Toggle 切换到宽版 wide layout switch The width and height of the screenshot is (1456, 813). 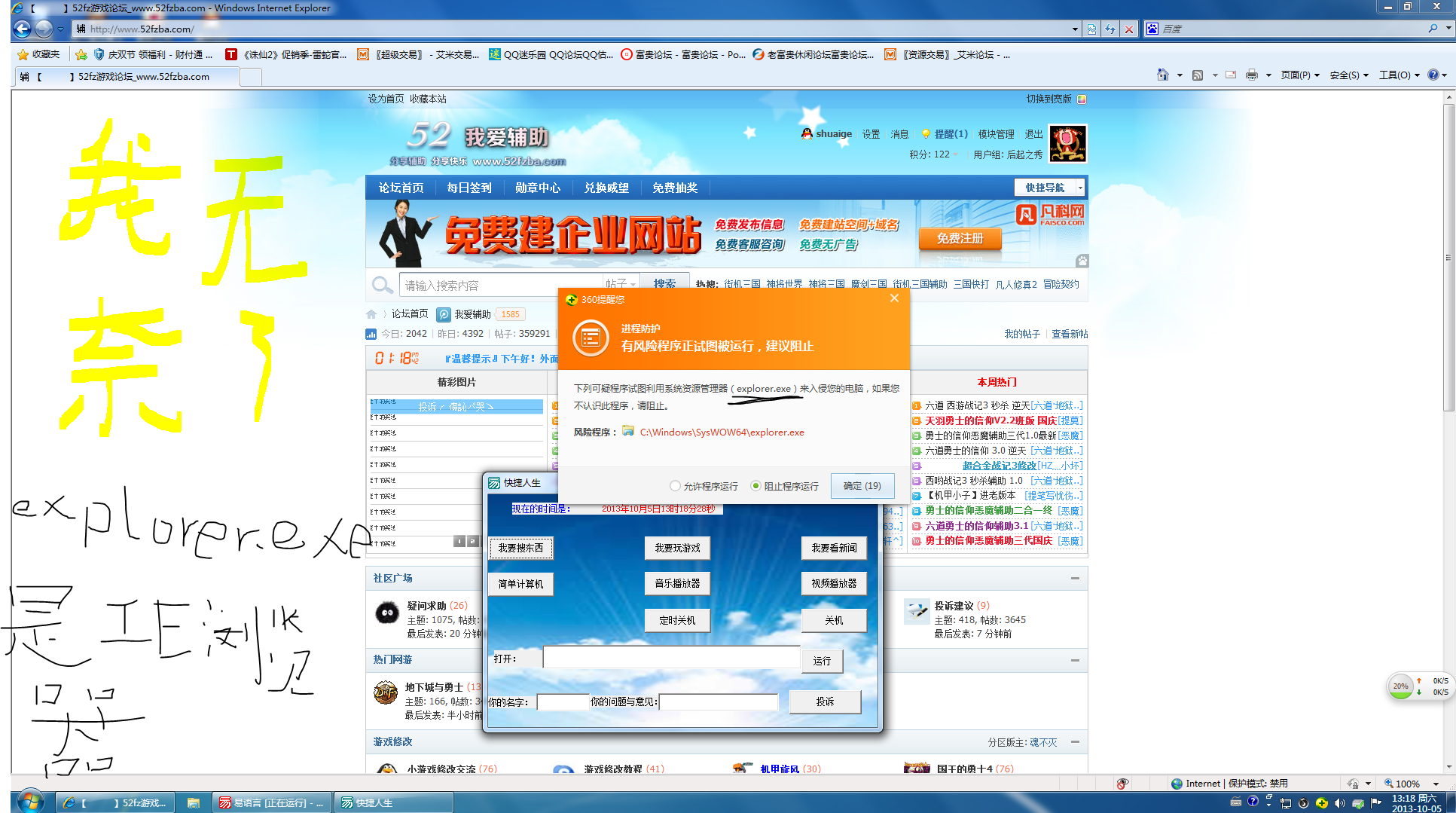pyautogui.click(x=1056, y=99)
